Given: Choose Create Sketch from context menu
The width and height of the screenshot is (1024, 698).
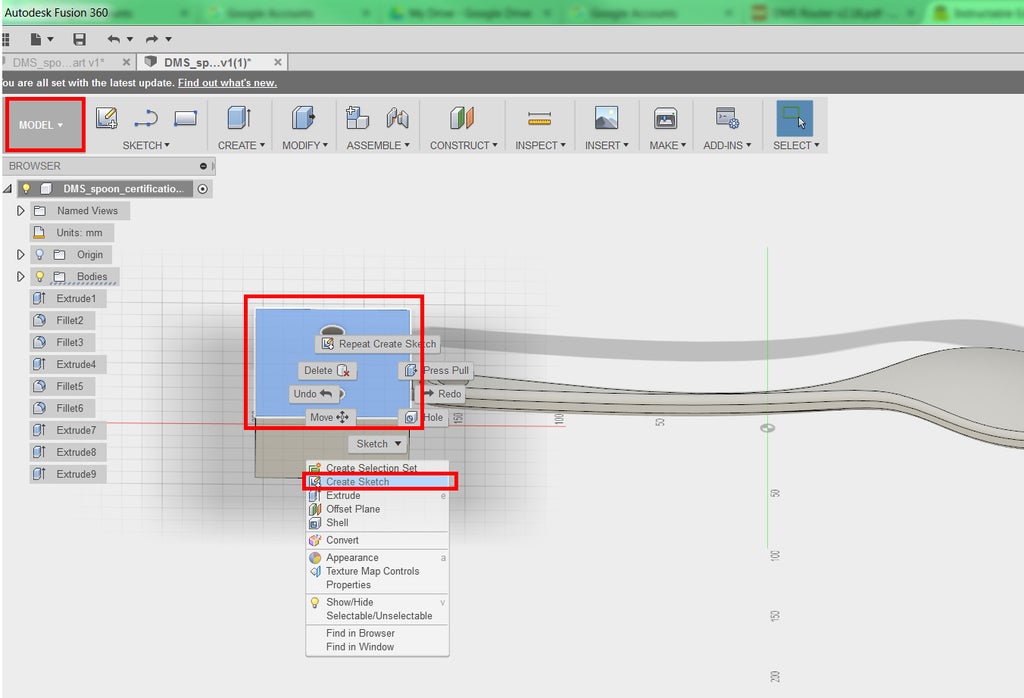Looking at the screenshot, I should tap(378, 482).
